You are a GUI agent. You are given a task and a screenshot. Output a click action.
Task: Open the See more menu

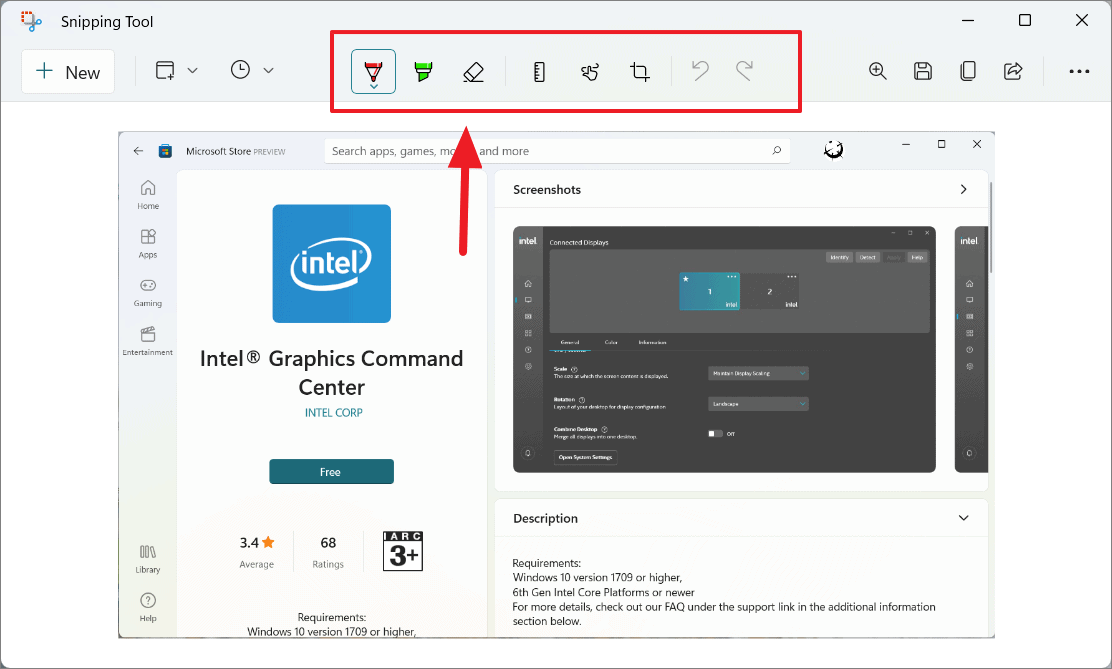pos(1079,71)
